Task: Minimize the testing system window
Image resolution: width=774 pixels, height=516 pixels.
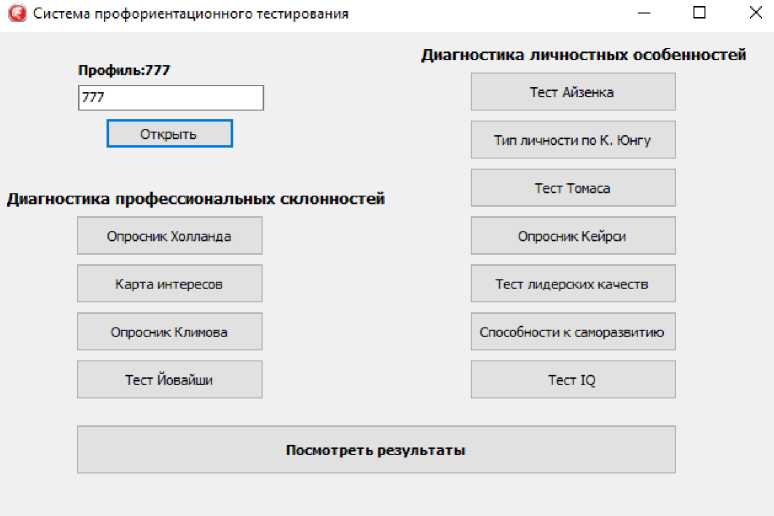Action: click(x=644, y=13)
